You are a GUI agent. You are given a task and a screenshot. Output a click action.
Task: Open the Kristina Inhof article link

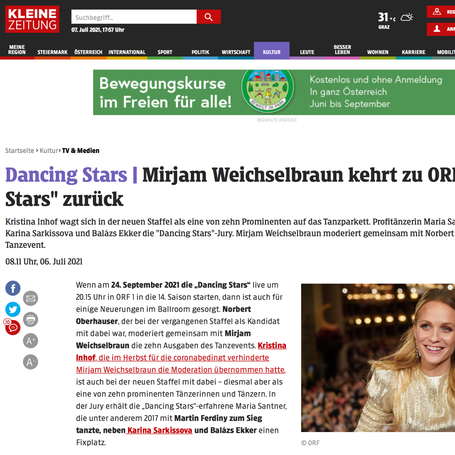[181, 358]
